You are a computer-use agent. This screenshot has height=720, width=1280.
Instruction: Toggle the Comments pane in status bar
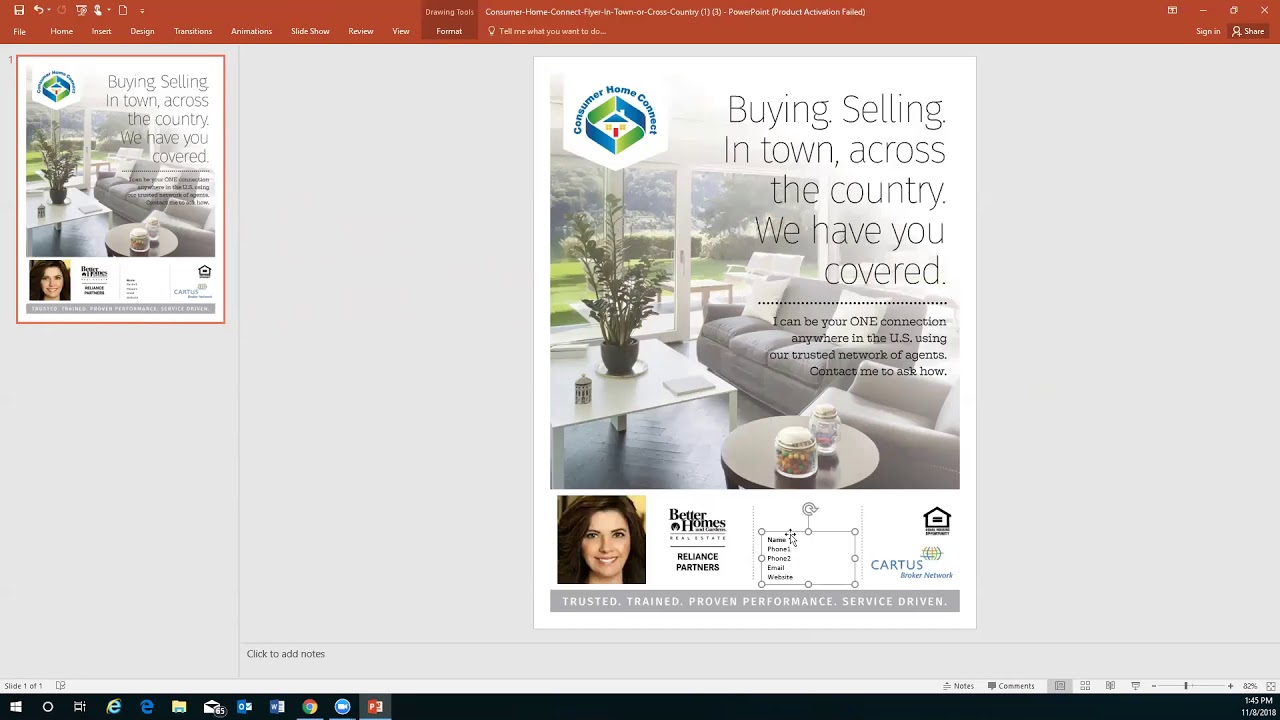tap(1011, 686)
